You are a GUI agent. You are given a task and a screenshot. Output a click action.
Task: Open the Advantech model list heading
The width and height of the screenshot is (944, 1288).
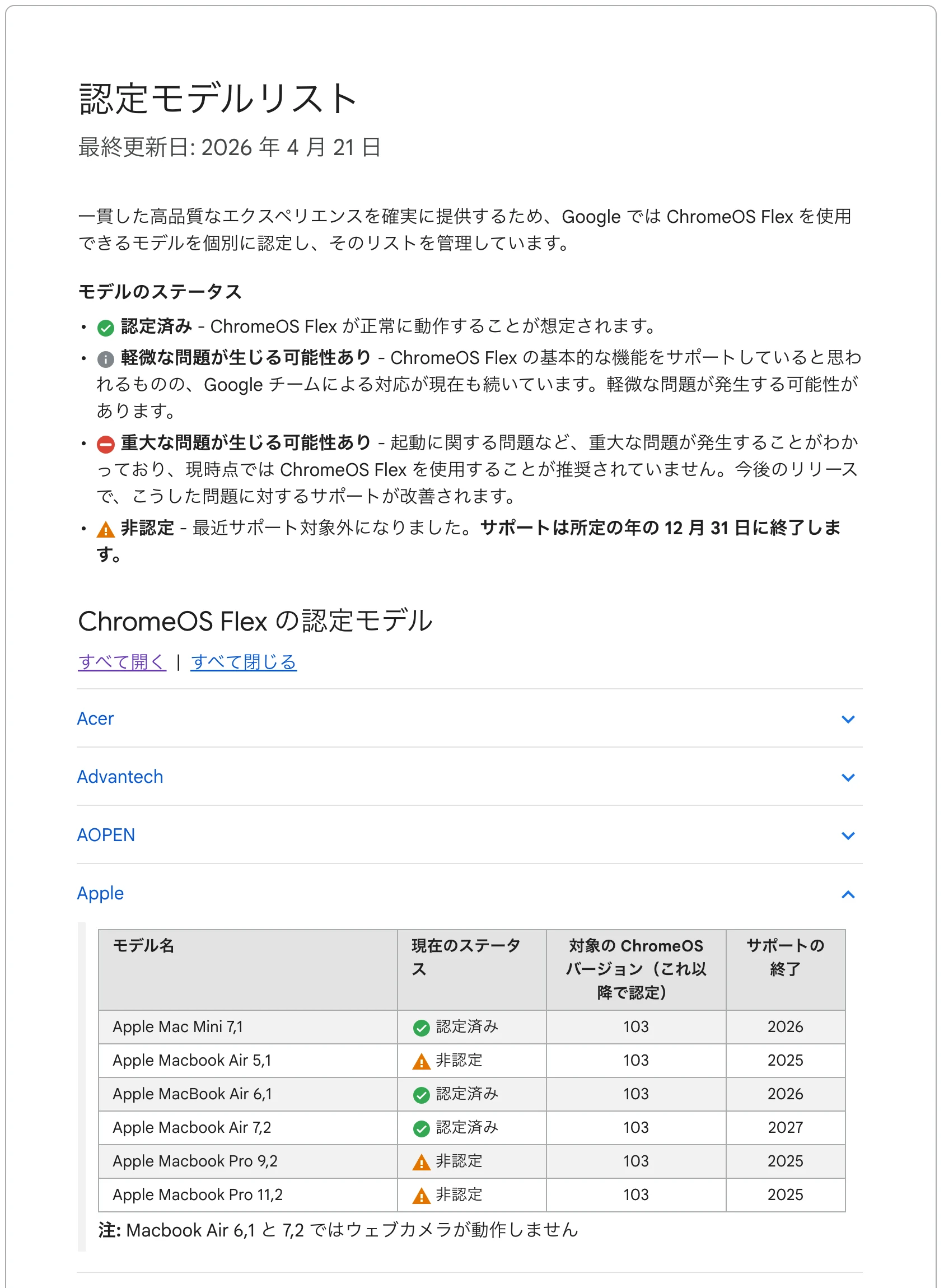(x=120, y=777)
